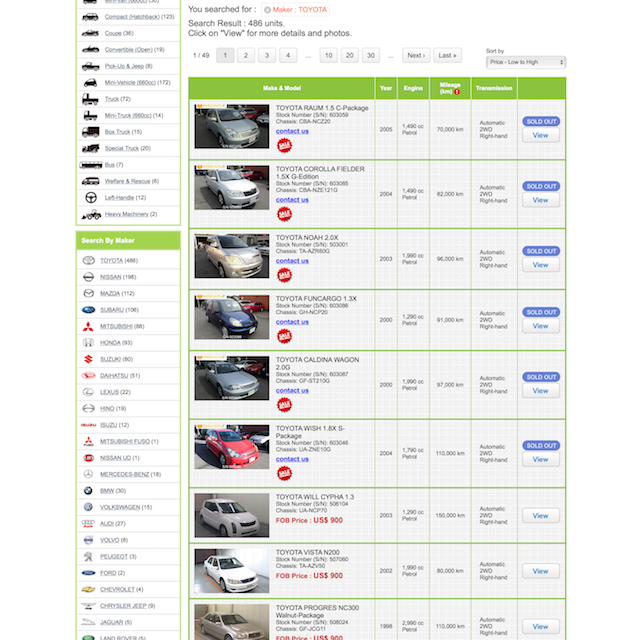Go to results page 2
640x640 pixels.
coord(246,56)
